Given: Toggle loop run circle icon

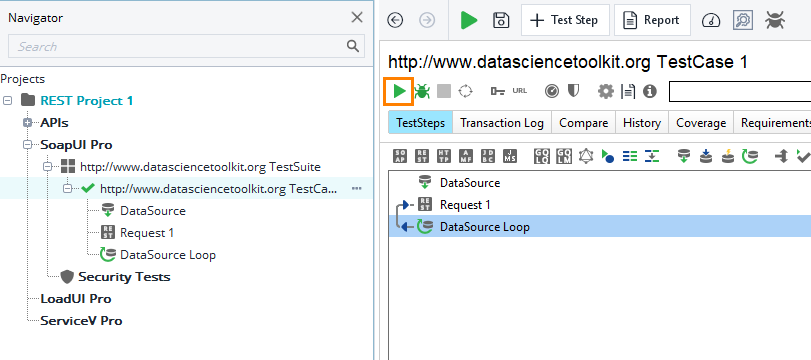Looking at the screenshot, I should point(465,92).
